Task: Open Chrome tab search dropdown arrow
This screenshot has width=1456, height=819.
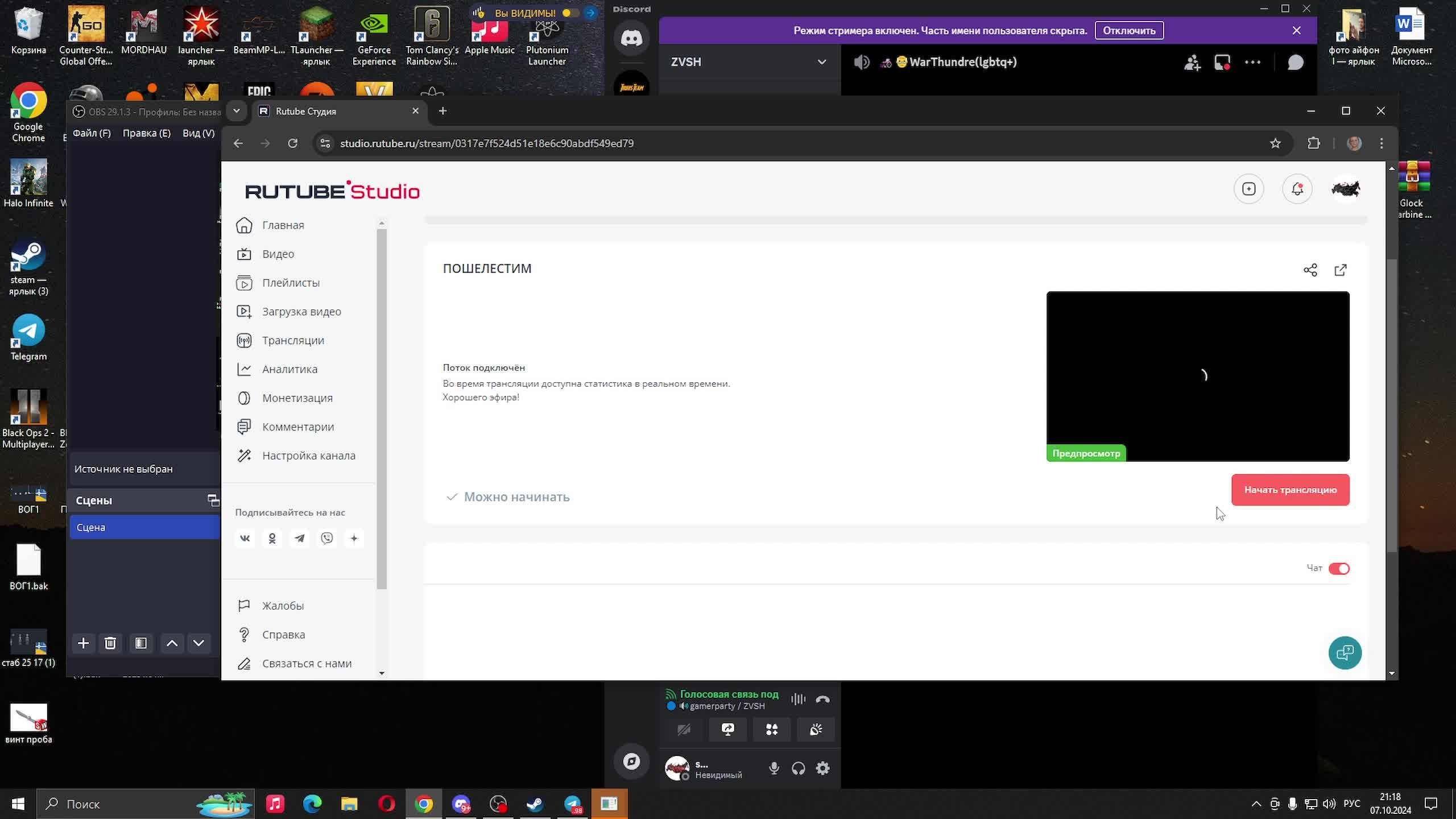Action: click(237, 111)
